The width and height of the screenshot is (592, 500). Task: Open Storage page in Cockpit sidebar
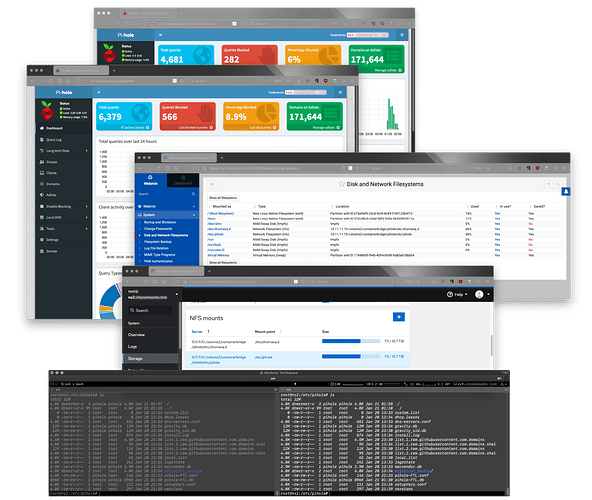150,358
